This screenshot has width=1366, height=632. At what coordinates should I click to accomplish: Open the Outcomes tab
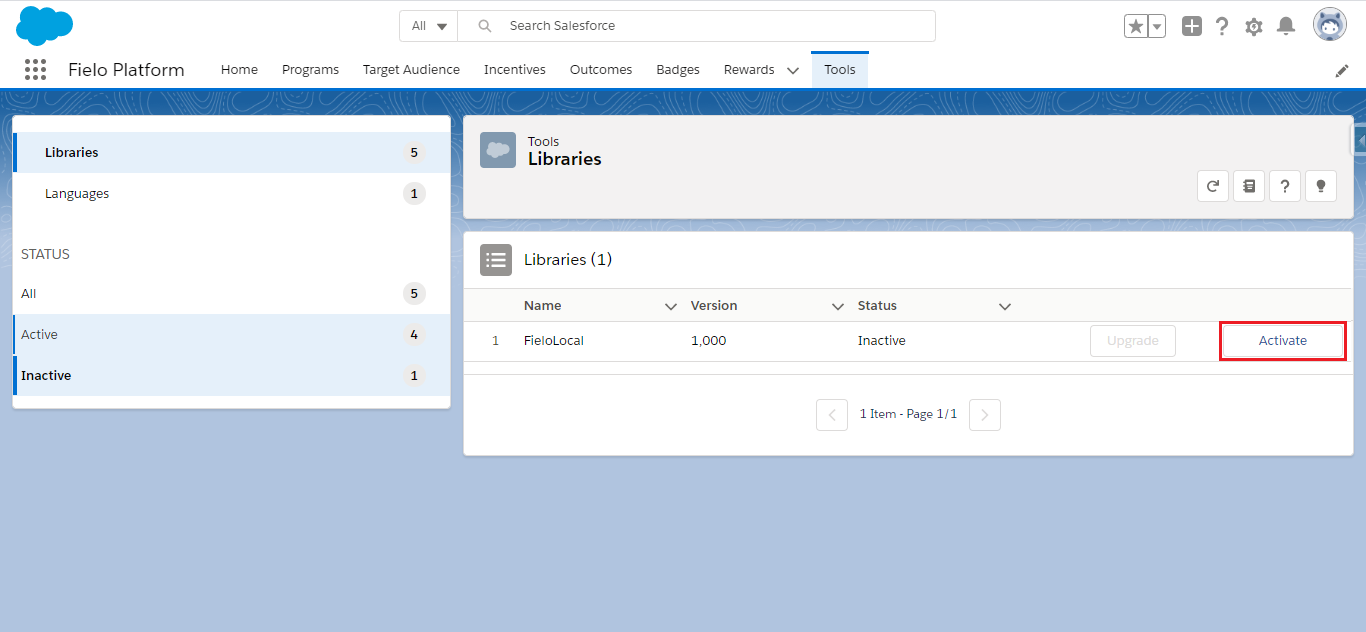pos(601,70)
